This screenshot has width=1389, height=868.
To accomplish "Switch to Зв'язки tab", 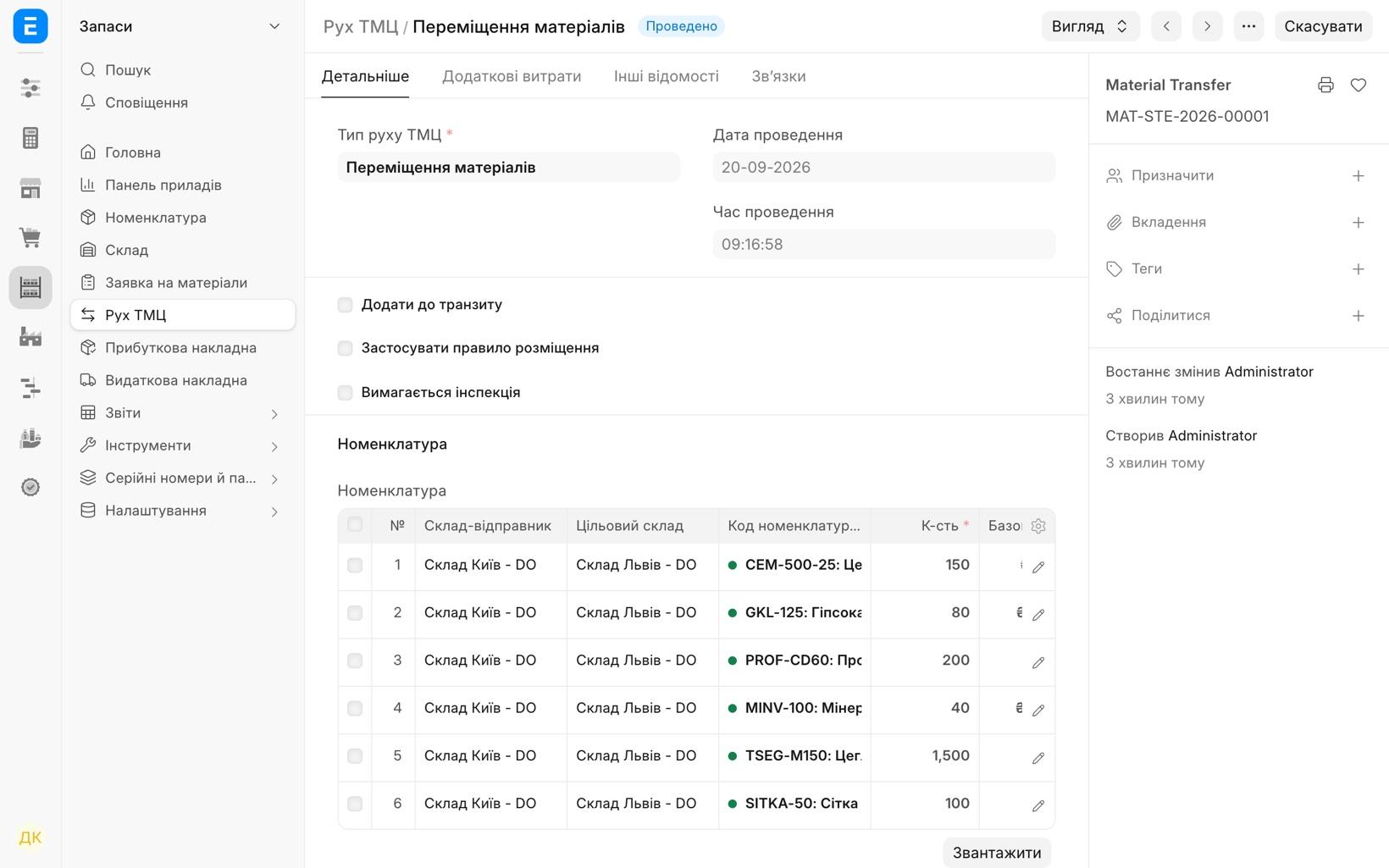I will (778, 76).
